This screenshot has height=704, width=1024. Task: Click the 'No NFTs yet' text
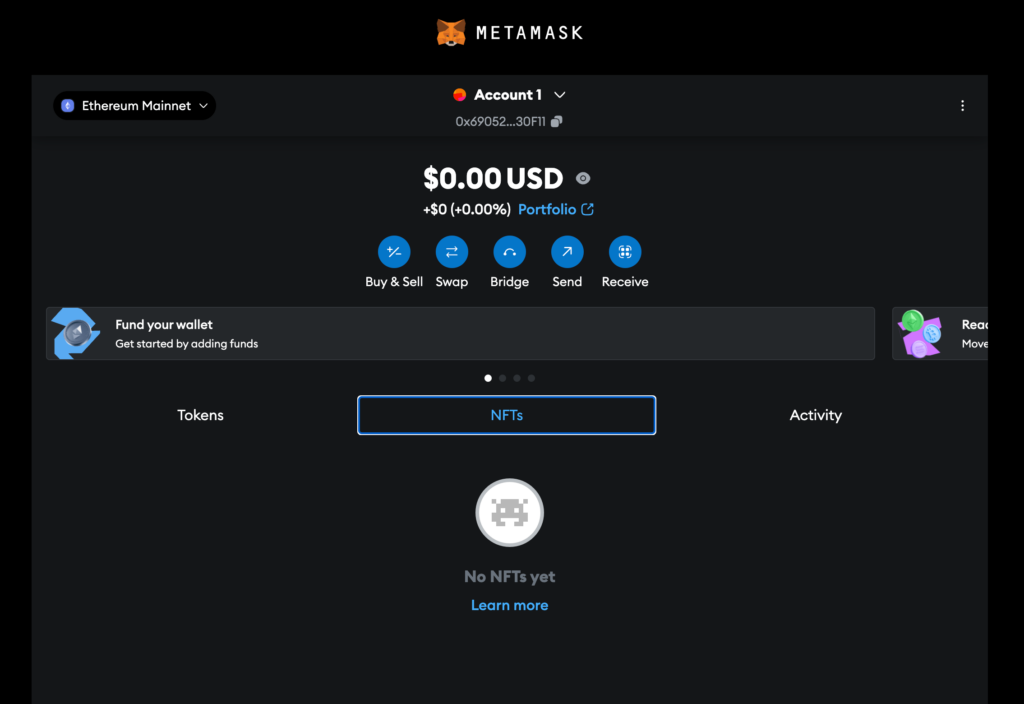pyautogui.click(x=509, y=577)
